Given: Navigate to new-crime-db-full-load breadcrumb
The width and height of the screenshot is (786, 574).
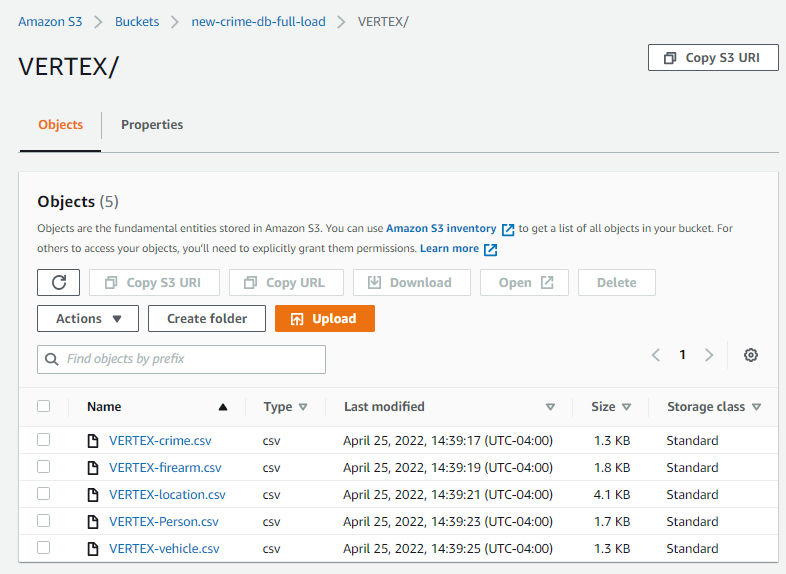Looking at the screenshot, I should click(x=258, y=22).
